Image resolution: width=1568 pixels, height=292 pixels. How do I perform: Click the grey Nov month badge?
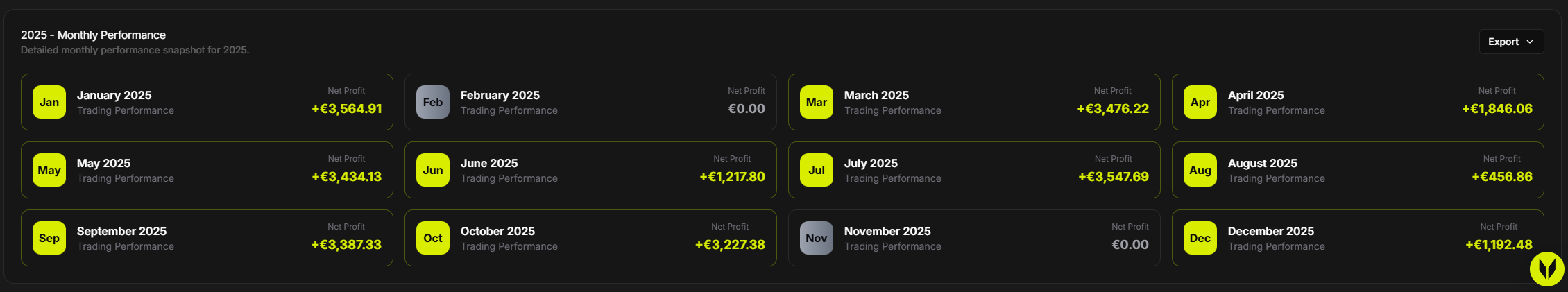pyautogui.click(x=817, y=238)
